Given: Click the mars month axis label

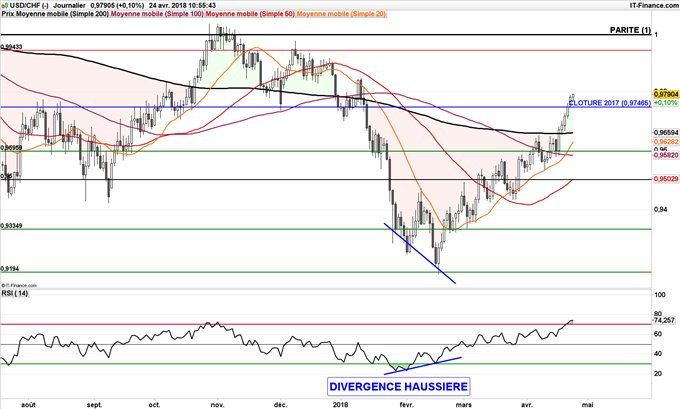Looking at the screenshot, I should [x=464, y=405].
